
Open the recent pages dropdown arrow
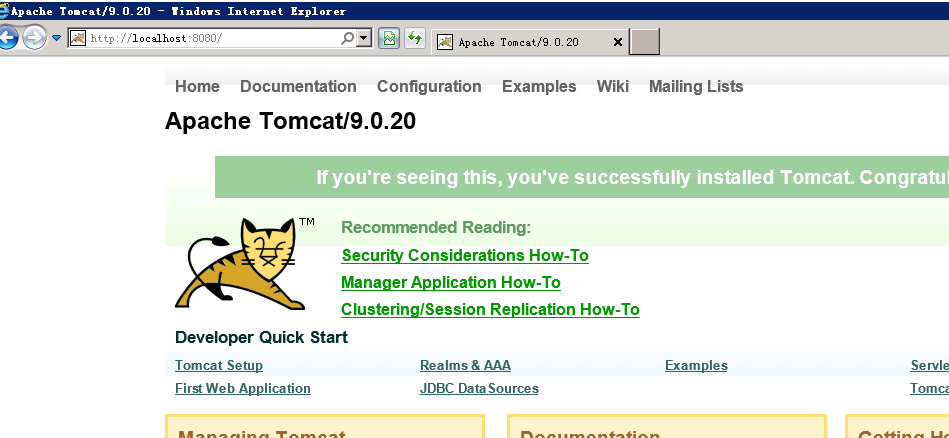click(x=56, y=38)
